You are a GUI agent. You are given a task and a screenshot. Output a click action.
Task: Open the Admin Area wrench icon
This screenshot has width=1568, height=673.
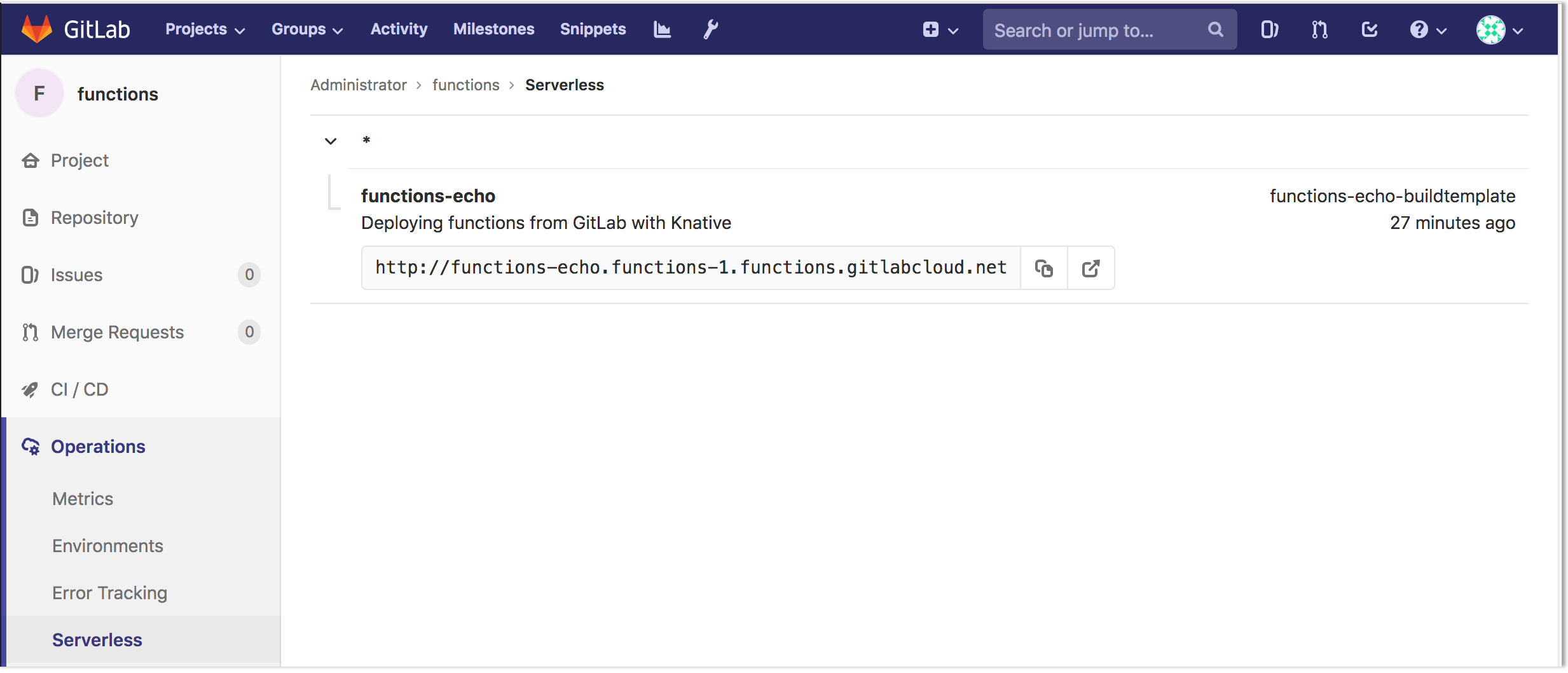[710, 29]
